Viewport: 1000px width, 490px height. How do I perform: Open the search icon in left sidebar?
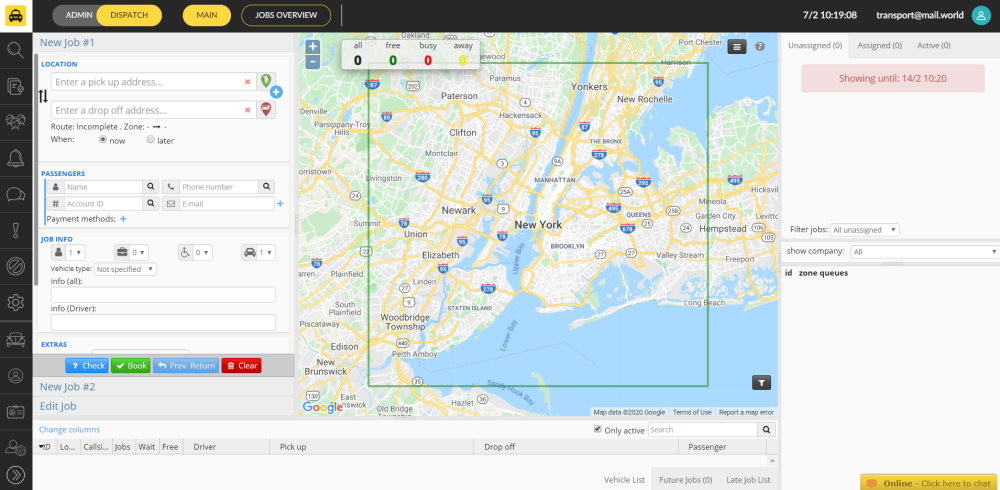[15, 50]
